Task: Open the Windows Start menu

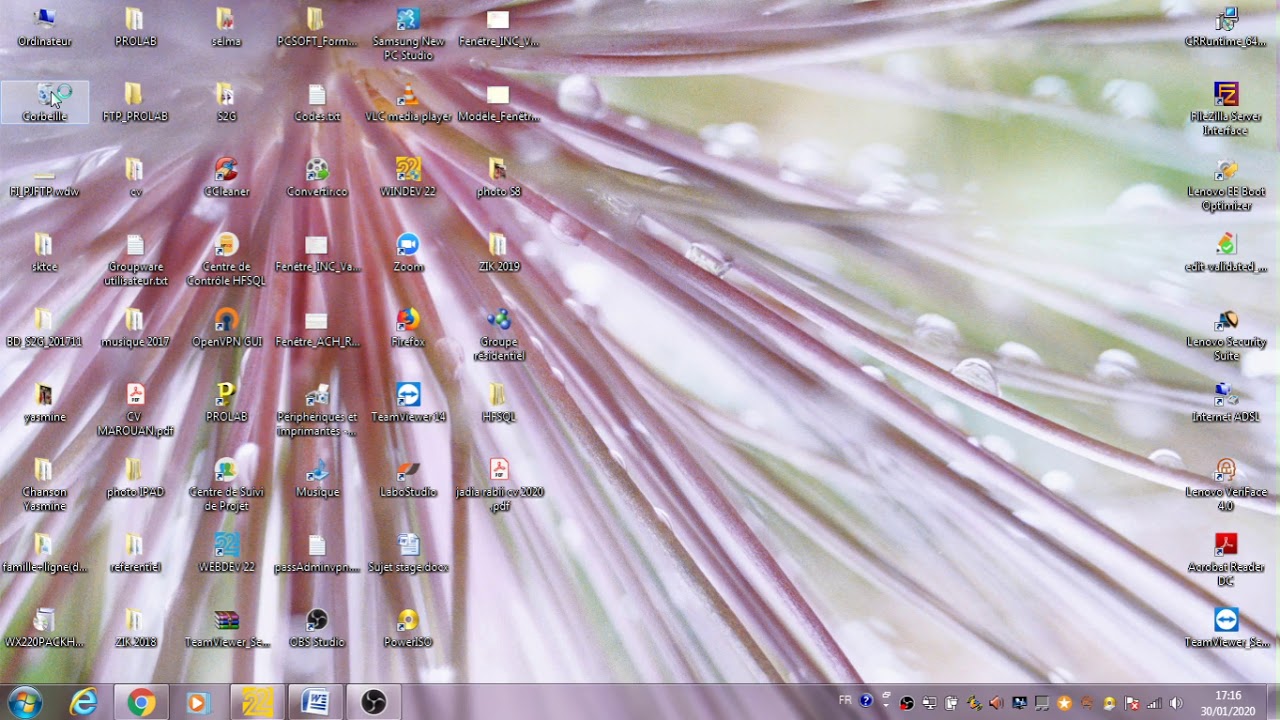Action: (24, 702)
